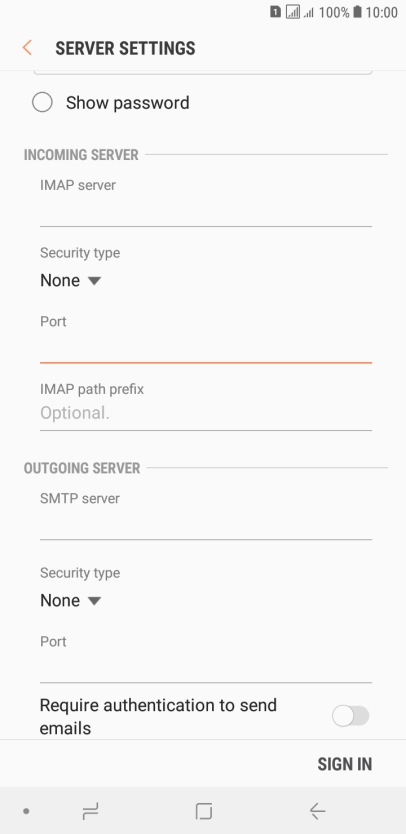Tap the arrow beside outgoing None security
The width and height of the screenshot is (406, 834).
tap(94, 601)
